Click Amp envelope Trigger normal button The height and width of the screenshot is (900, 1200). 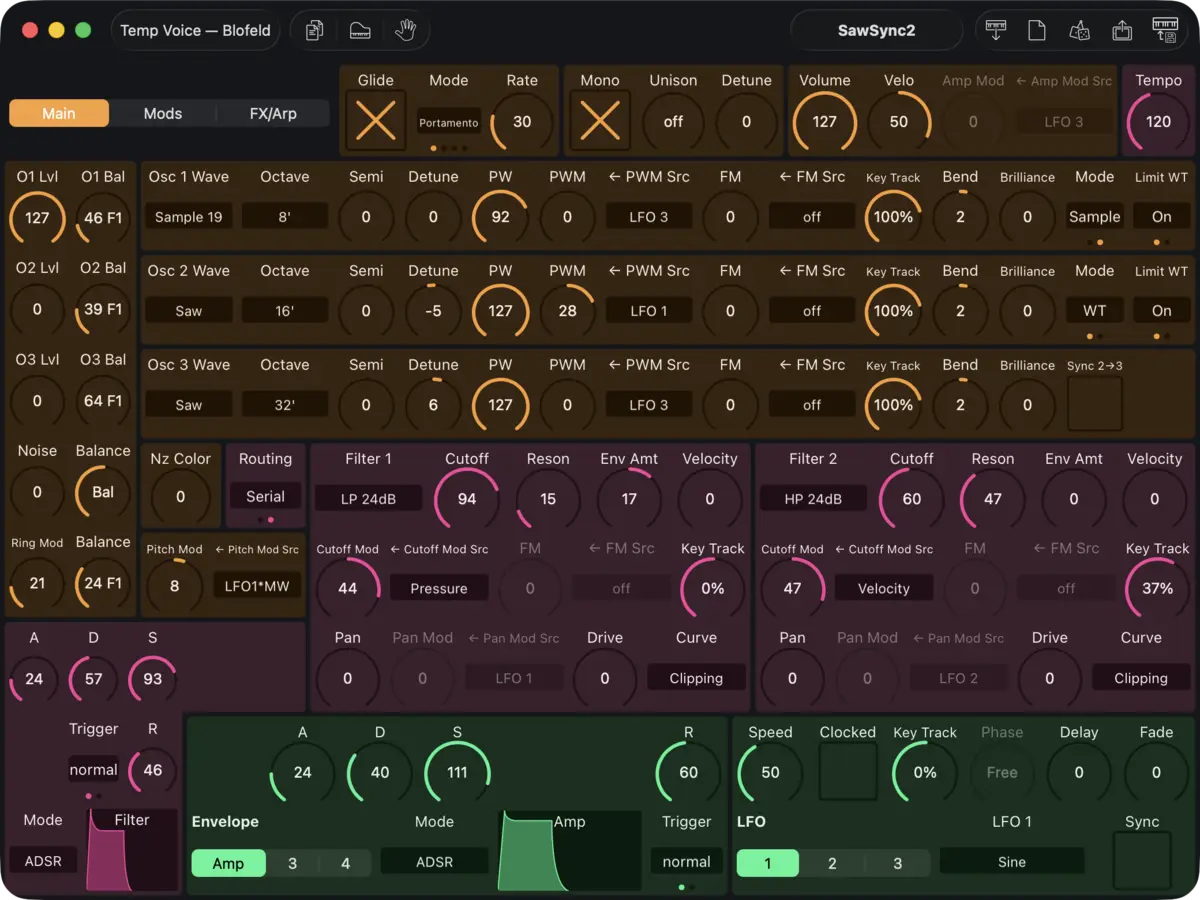click(x=687, y=861)
